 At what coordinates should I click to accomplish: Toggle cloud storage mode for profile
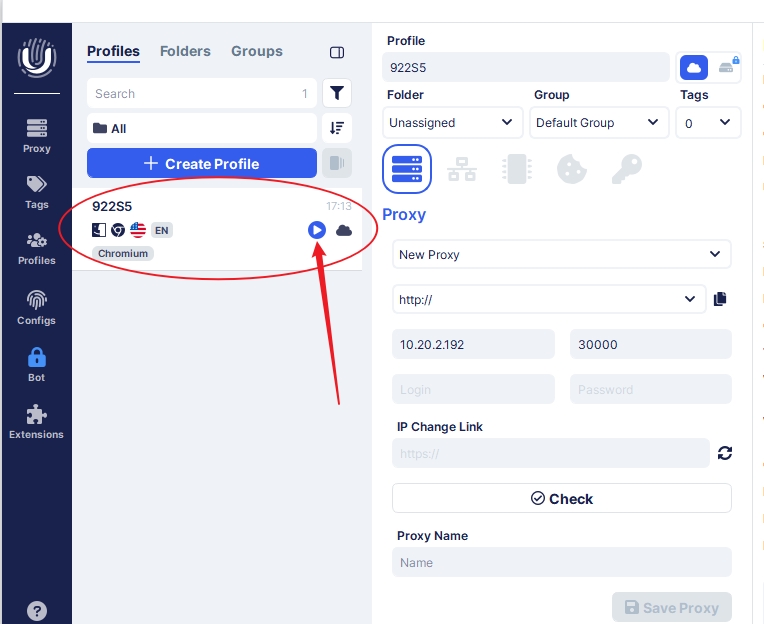(694, 67)
